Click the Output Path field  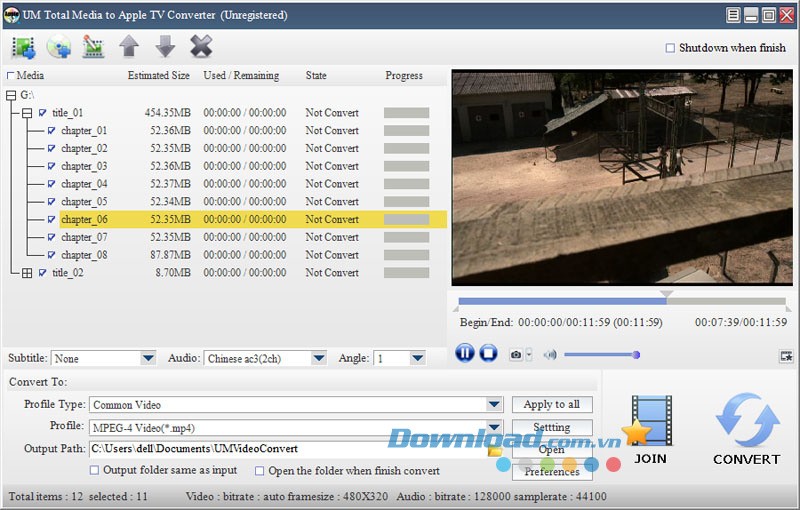(x=288, y=449)
